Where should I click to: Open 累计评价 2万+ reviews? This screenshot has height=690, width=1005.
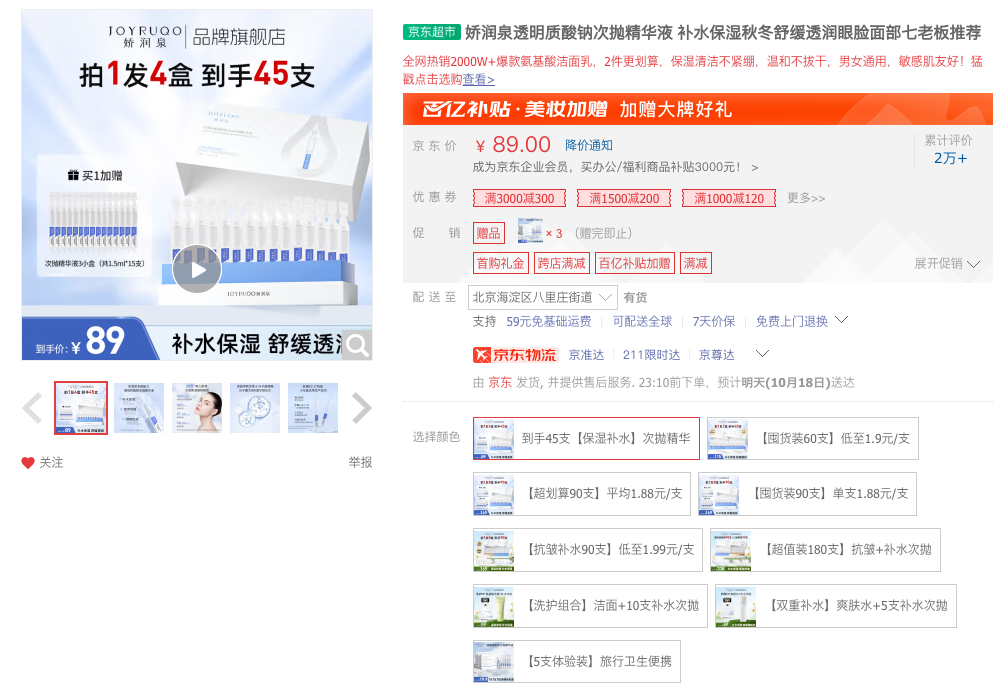(949, 150)
